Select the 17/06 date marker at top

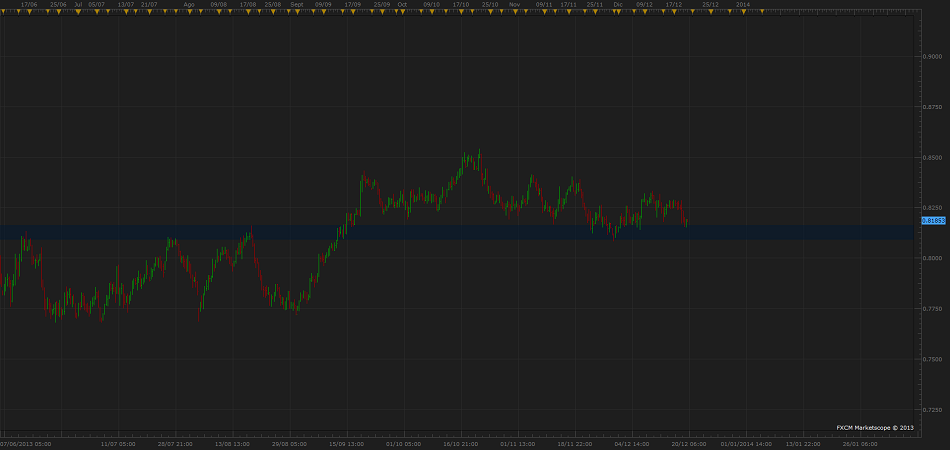[30, 5]
